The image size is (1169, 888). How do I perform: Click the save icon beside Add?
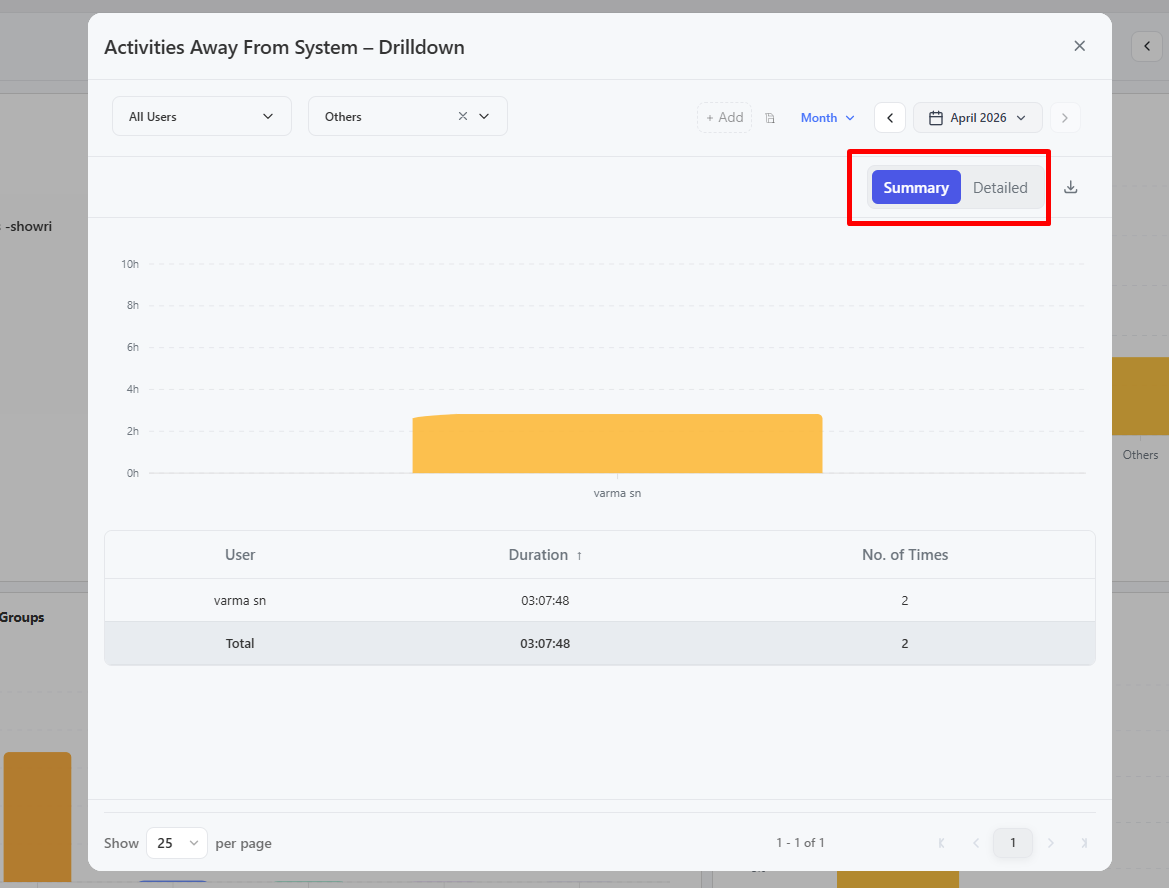tap(770, 118)
